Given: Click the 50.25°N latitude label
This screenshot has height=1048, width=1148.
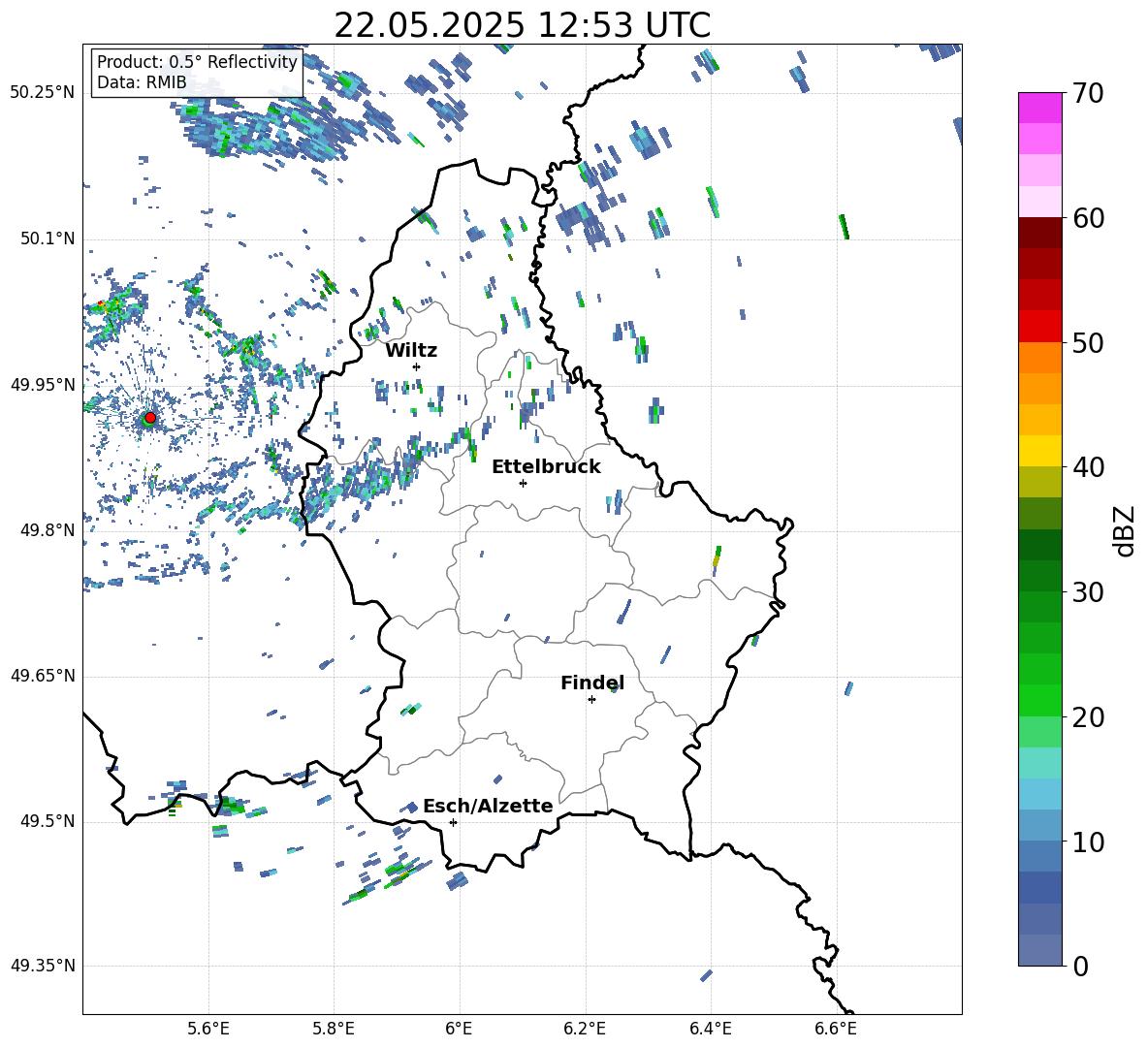Looking at the screenshot, I should point(43,93).
